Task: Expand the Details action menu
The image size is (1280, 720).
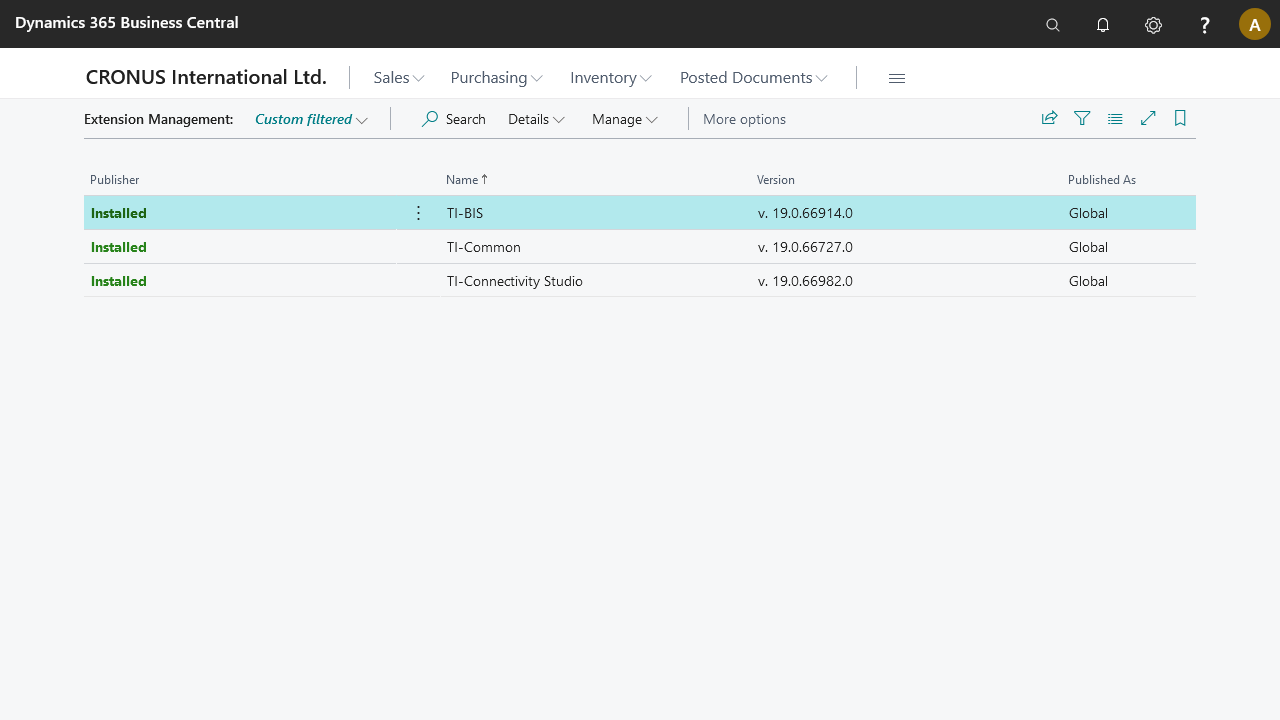Action: tap(537, 119)
